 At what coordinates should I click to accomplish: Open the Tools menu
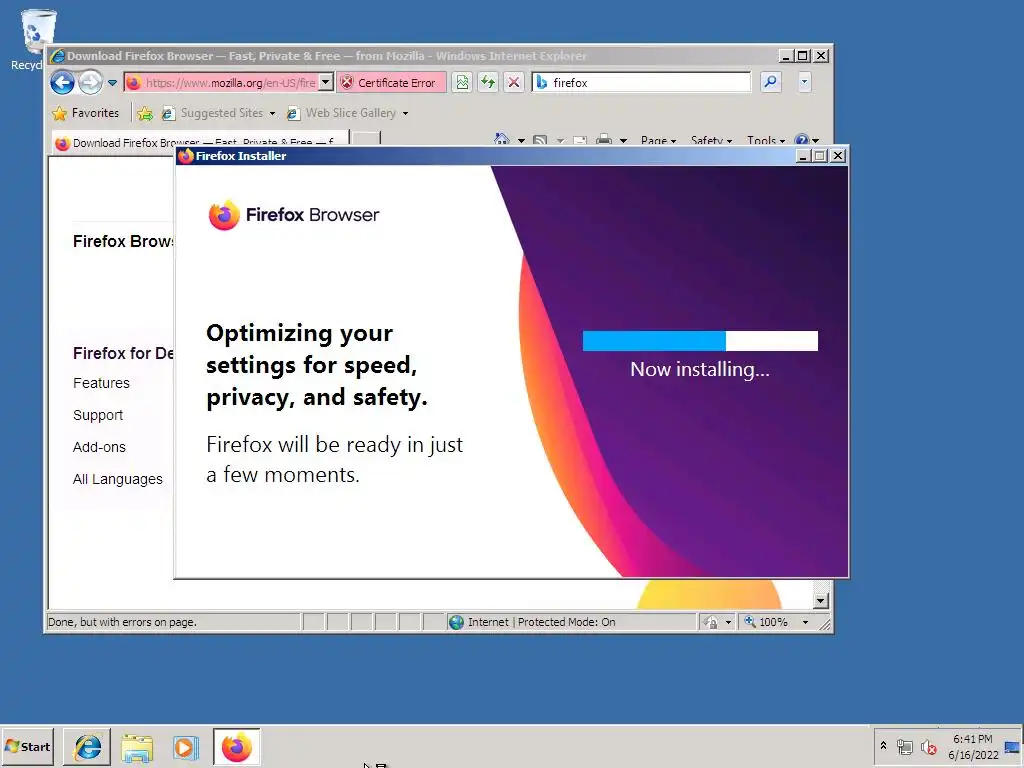tap(765, 140)
